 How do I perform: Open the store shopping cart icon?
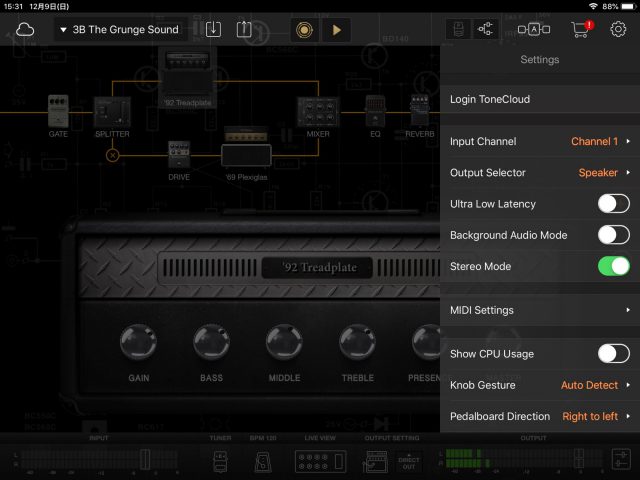582,29
